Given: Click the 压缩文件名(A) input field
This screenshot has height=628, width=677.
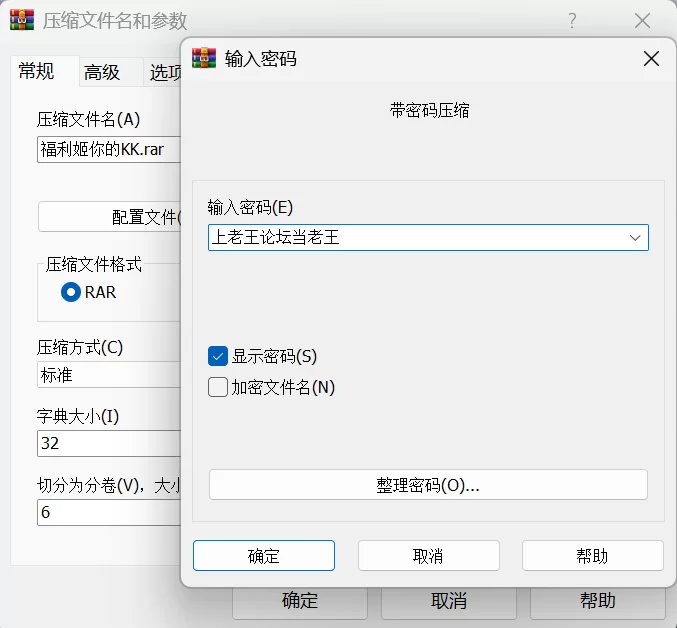Looking at the screenshot, I should tap(108, 150).
